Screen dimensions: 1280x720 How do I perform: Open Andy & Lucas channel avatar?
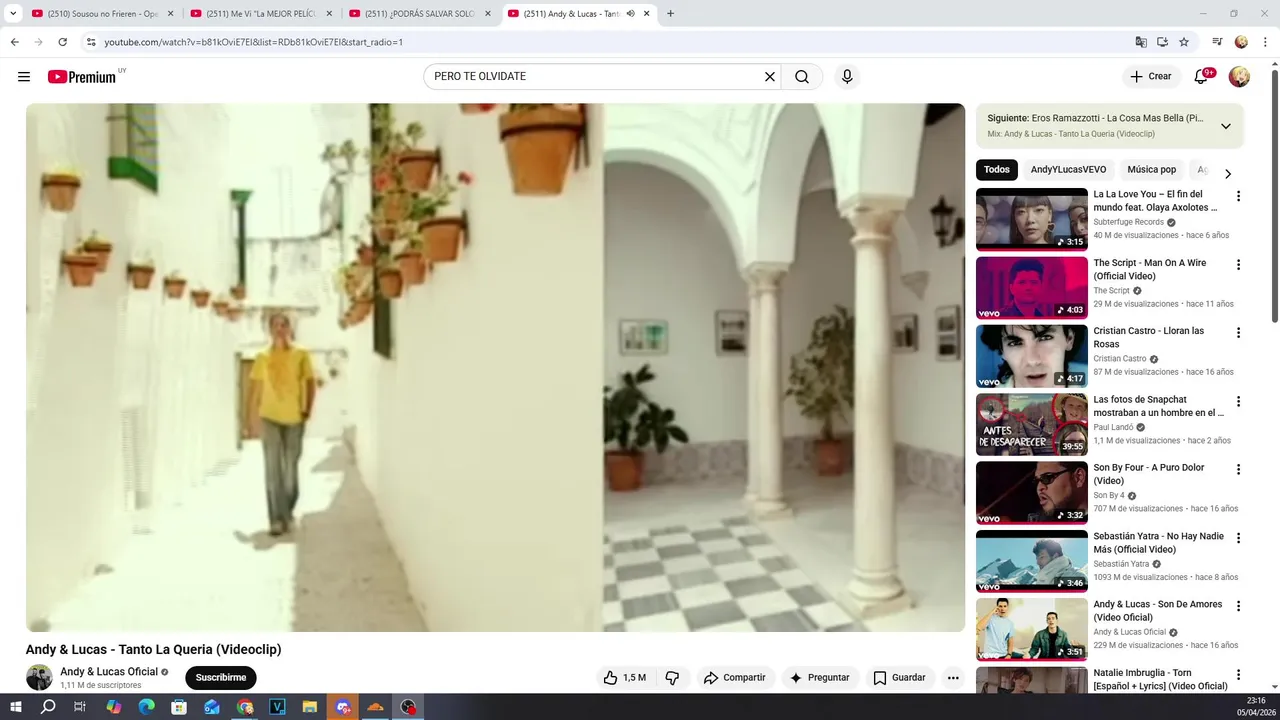(39, 678)
